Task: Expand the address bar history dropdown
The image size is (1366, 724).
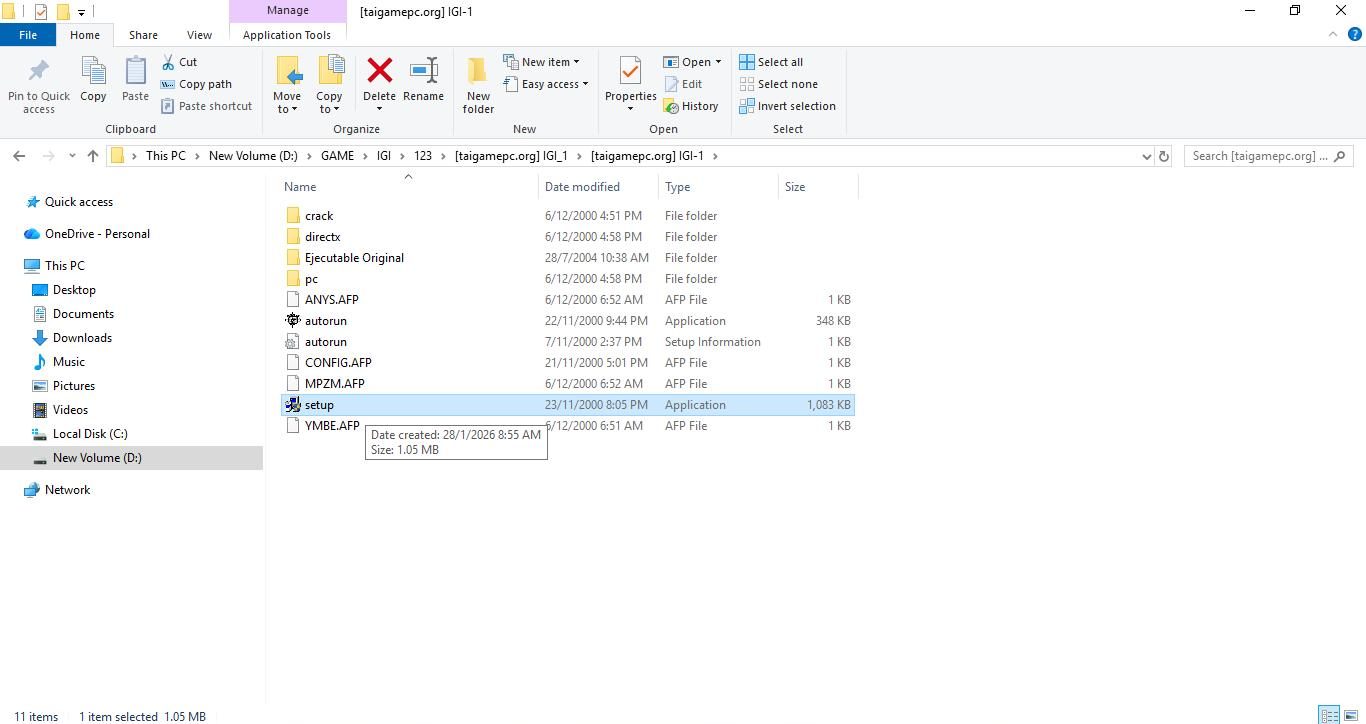Action: pyautogui.click(x=1146, y=156)
